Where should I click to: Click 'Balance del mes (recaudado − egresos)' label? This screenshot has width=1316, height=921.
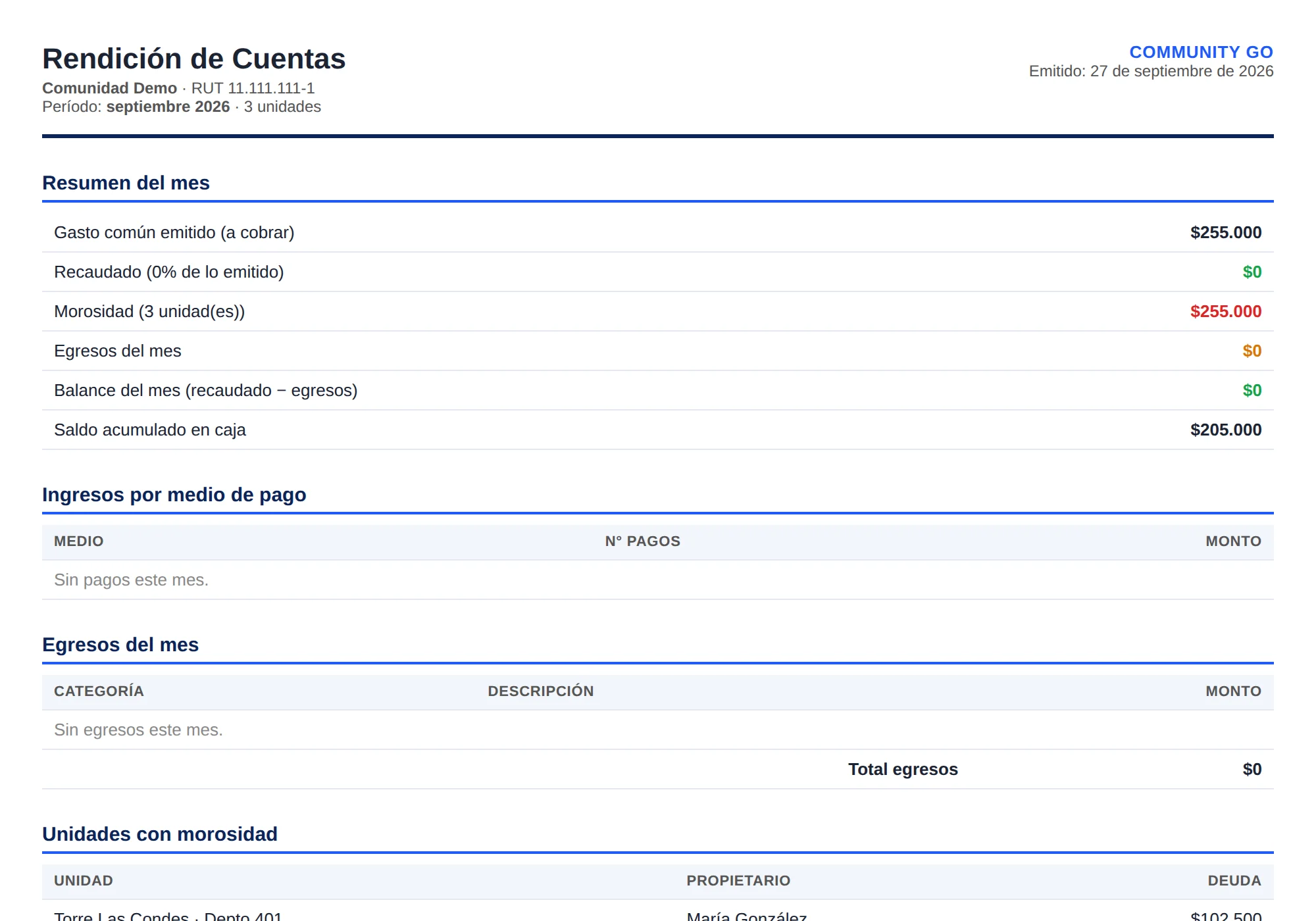(x=206, y=390)
